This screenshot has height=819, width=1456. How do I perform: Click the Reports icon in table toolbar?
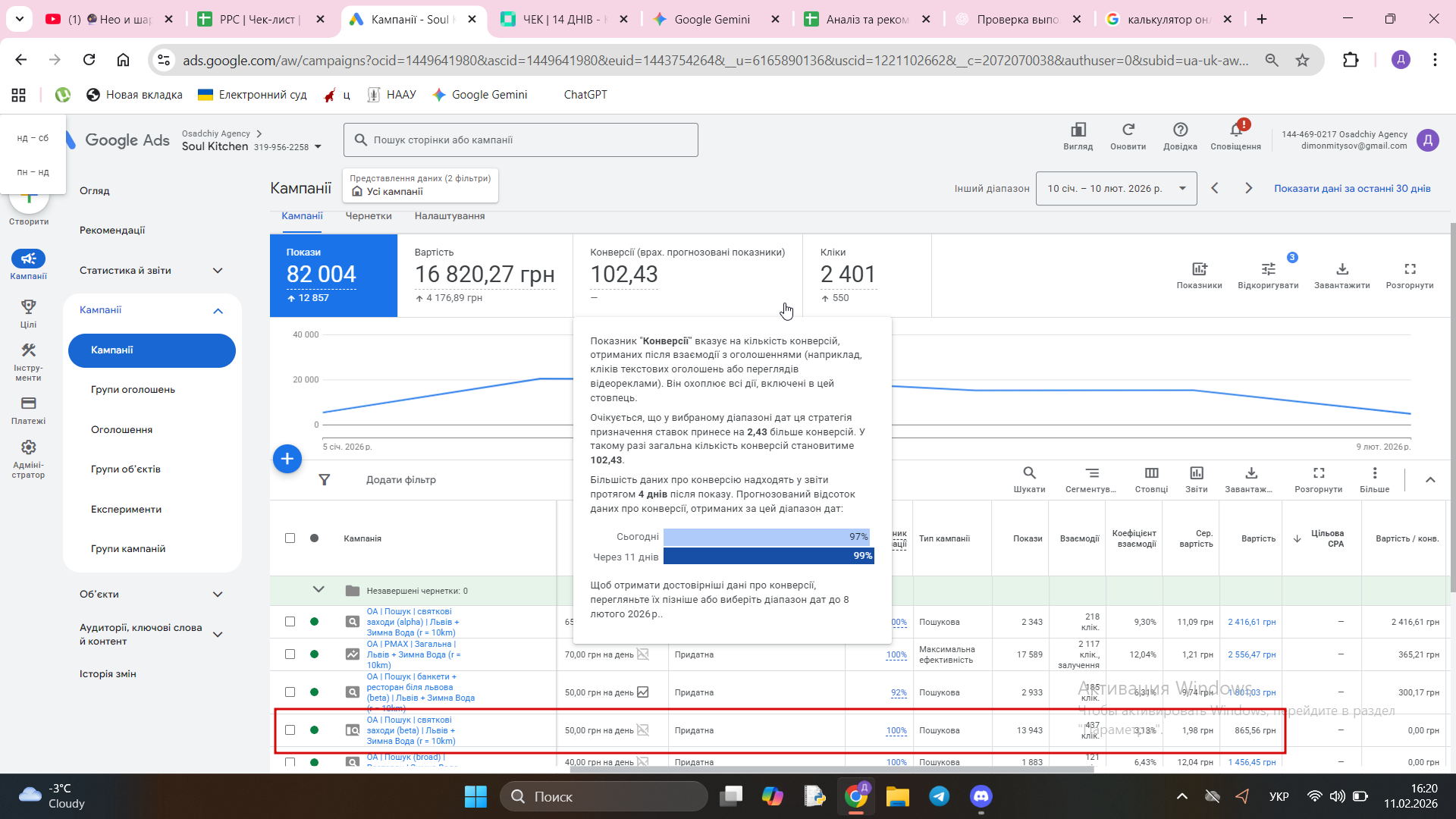1196,474
